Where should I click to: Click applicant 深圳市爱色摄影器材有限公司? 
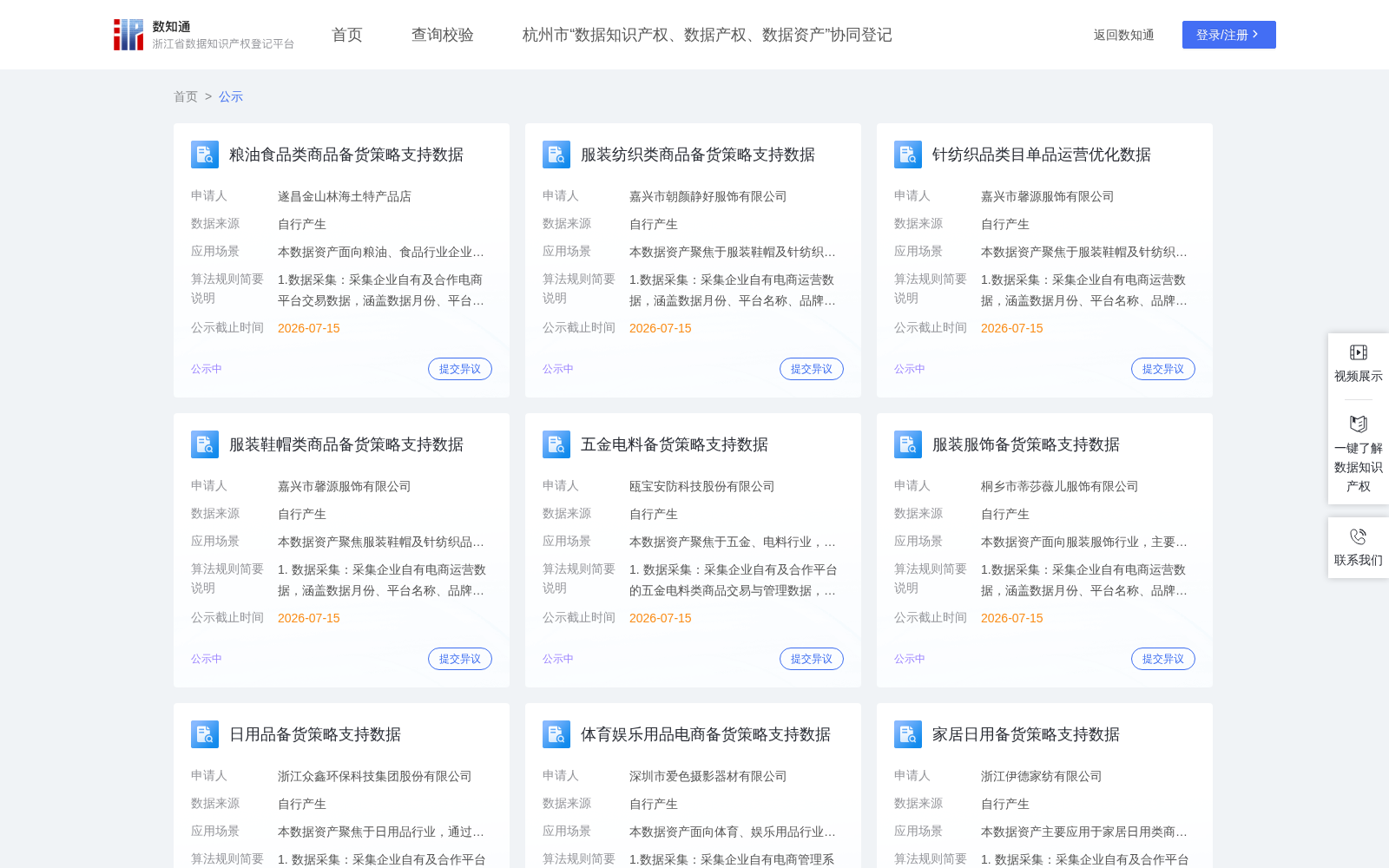(x=708, y=776)
